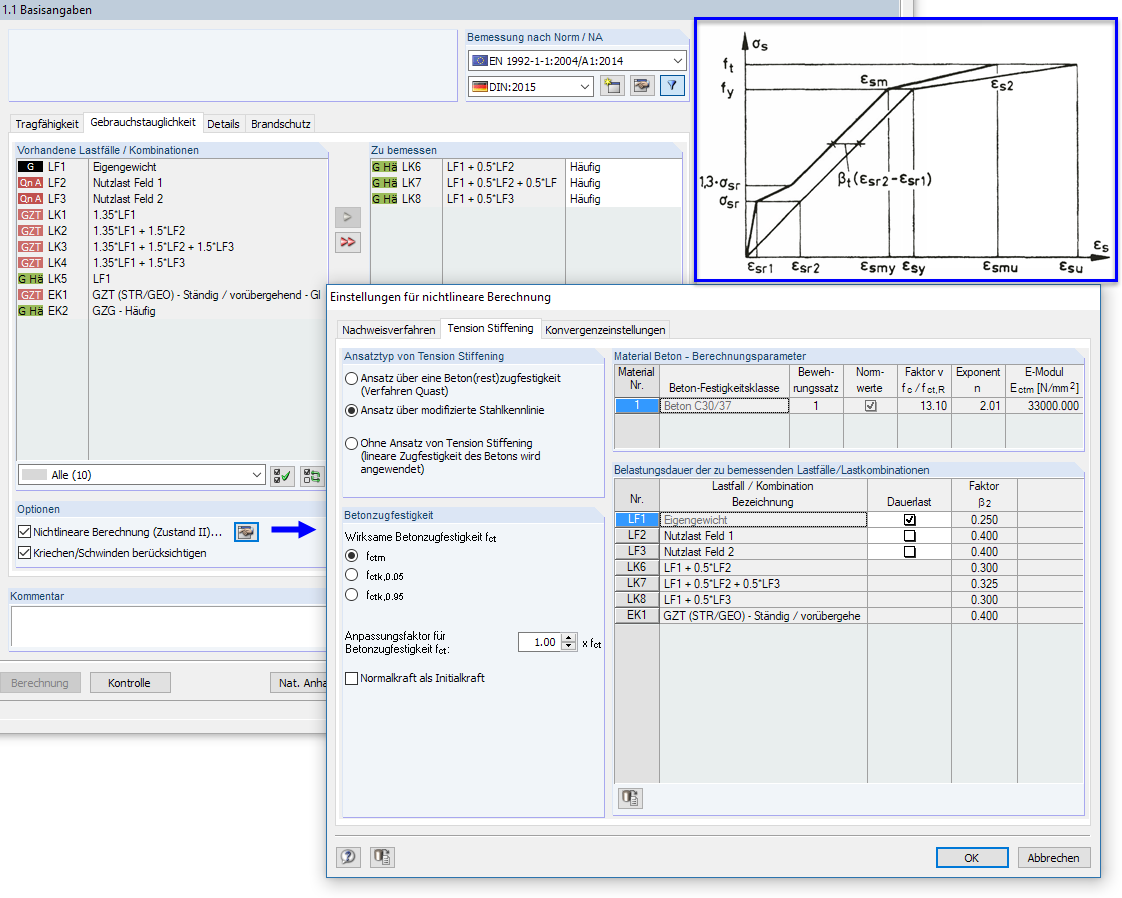
Task: Select LK5 row in available load cases
Action: pos(172,278)
